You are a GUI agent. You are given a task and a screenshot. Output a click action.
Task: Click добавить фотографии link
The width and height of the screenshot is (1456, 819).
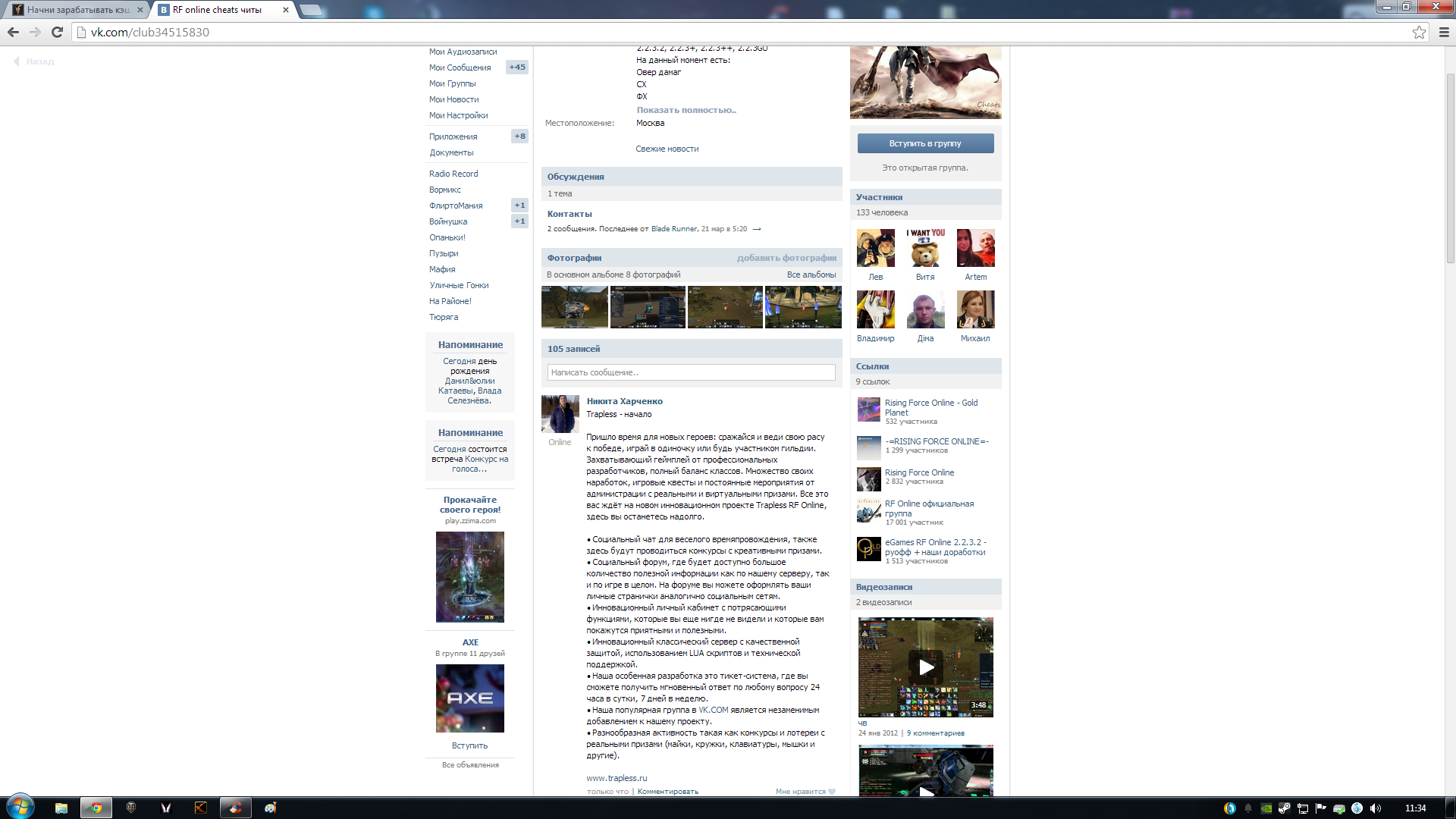[x=786, y=258]
